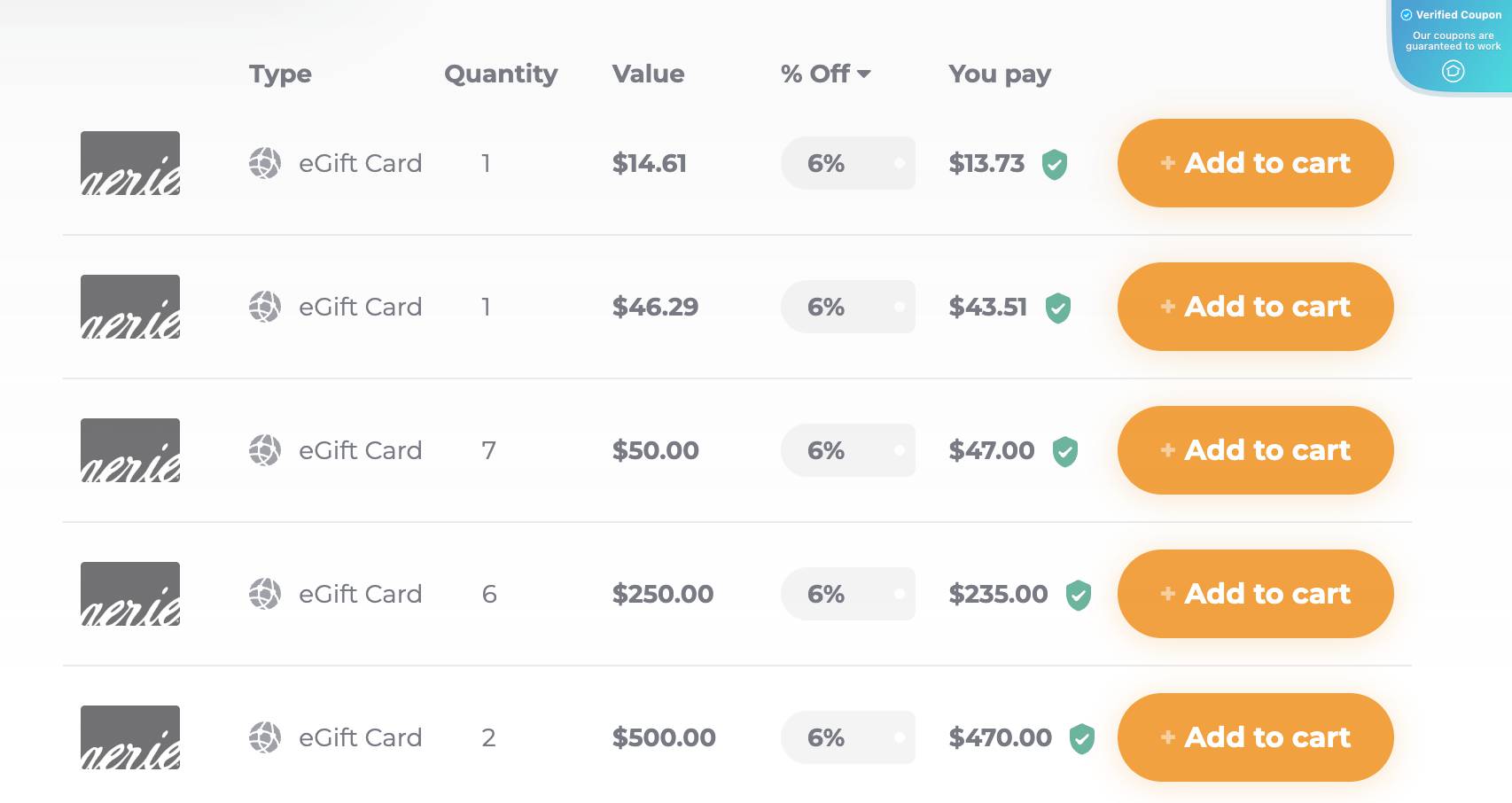The width and height of the screenshot is (1512, 803).
Task: Select the Quantity column header
Action: click(x=501, y=74)
